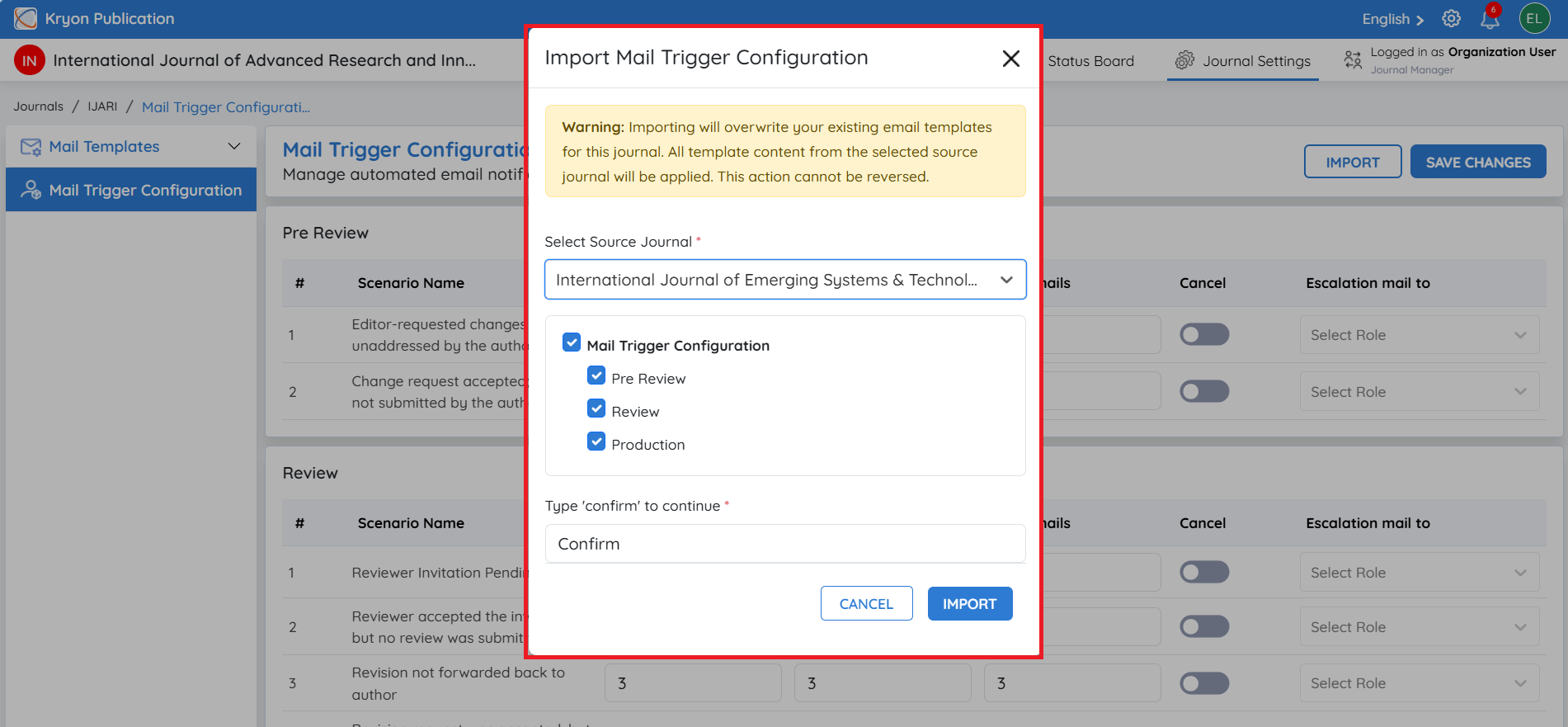Uncheck the Review checkbox in dialog
The width and height of the screenshot is (1568, 727).
596,408
